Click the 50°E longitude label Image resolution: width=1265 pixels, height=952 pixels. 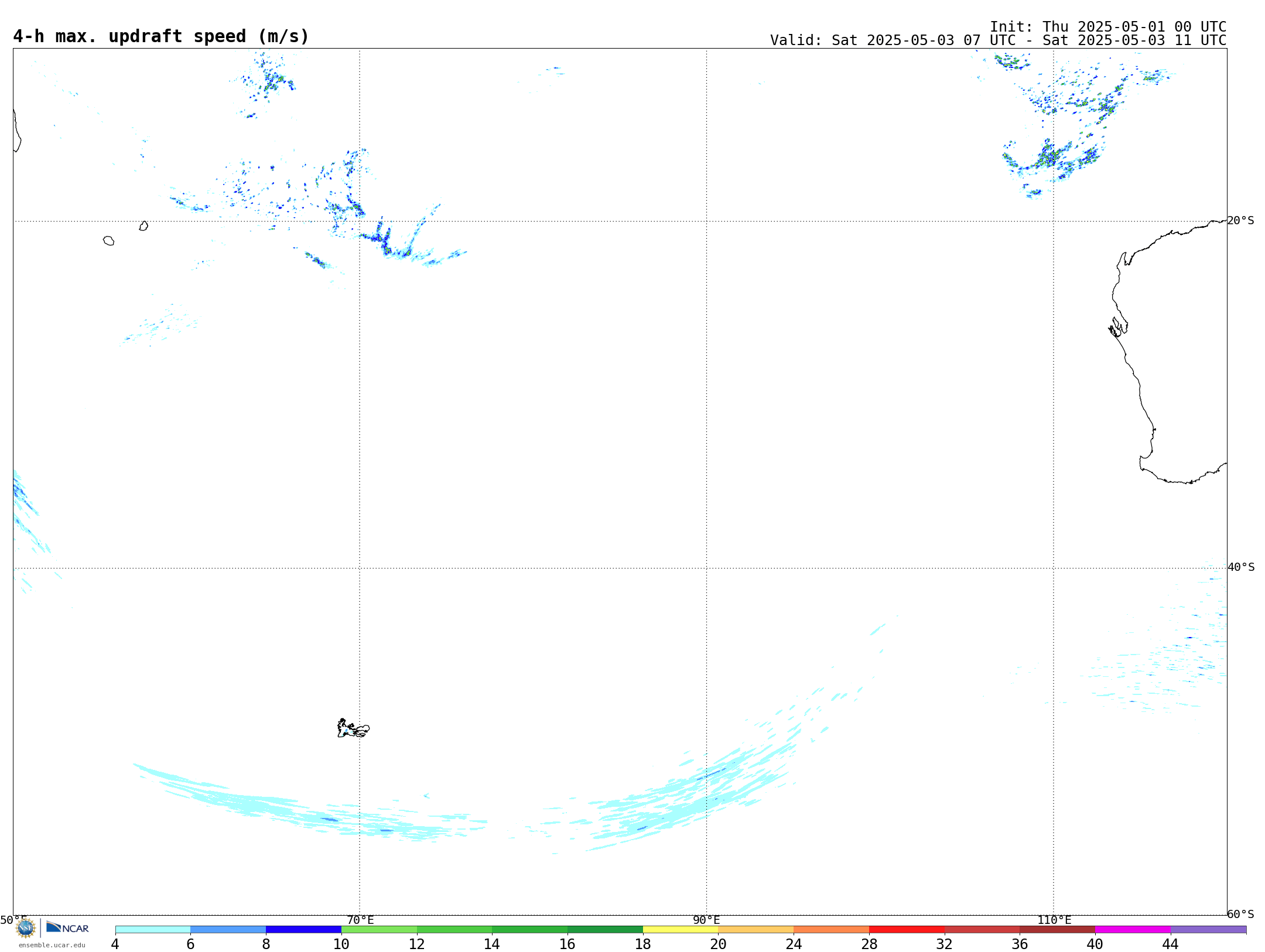[13, 920]
